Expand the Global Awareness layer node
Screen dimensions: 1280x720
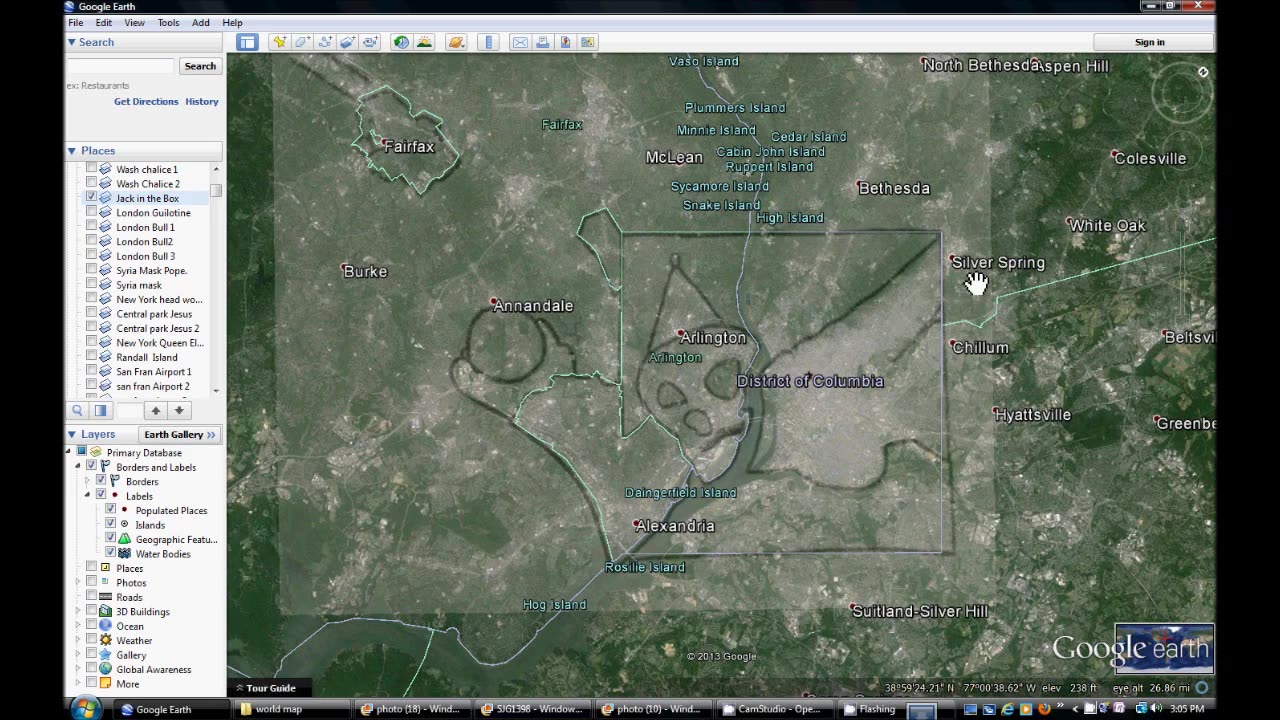click(78, 669)
